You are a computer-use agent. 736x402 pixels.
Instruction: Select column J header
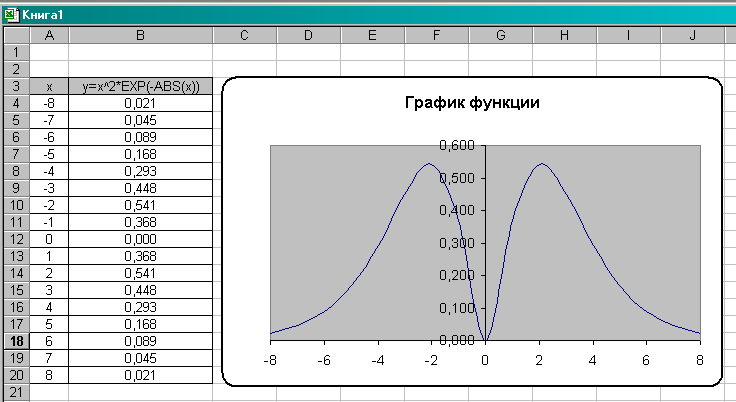coord(692,35)
